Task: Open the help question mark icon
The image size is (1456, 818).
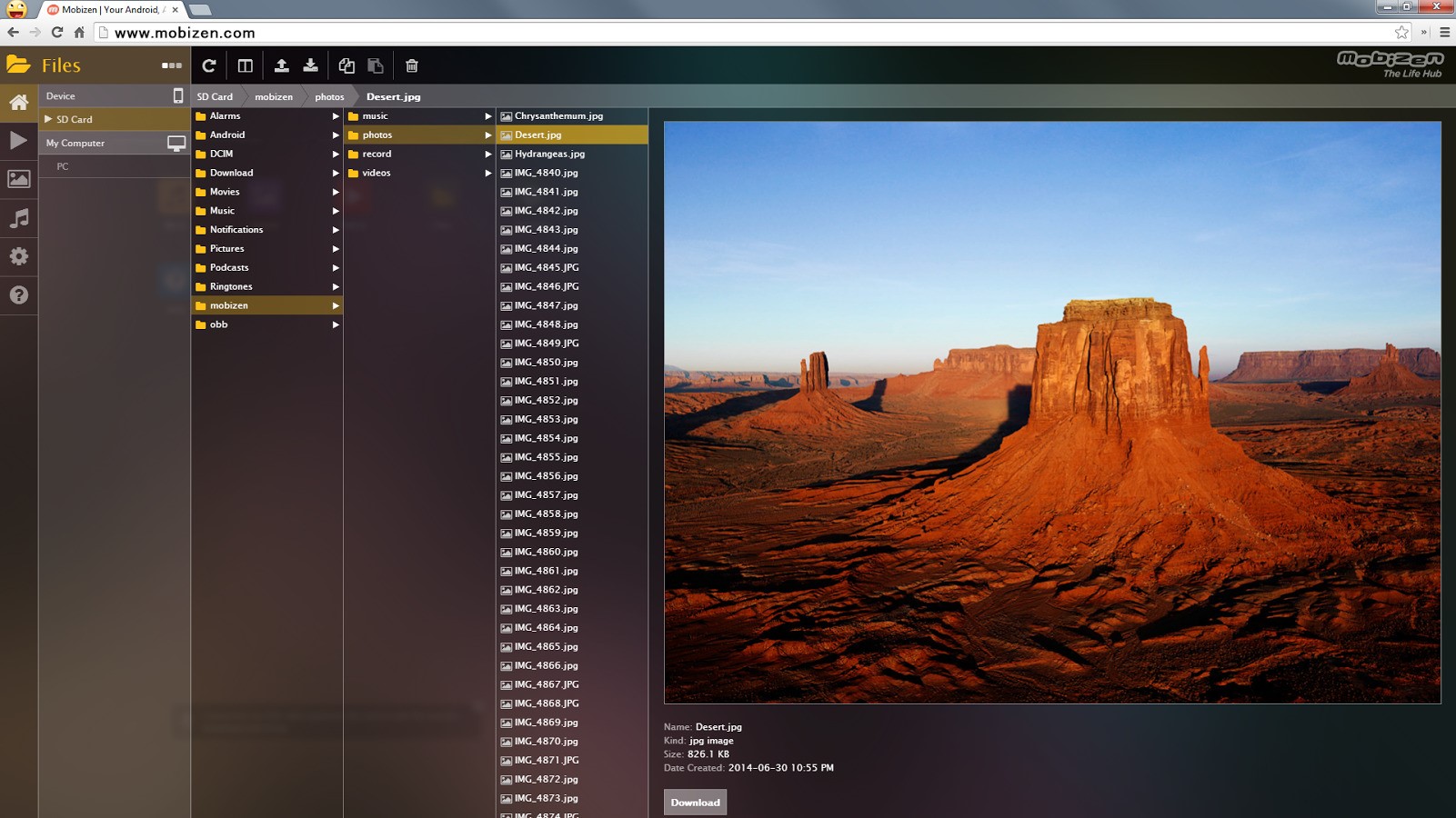Action: (18, 295)
